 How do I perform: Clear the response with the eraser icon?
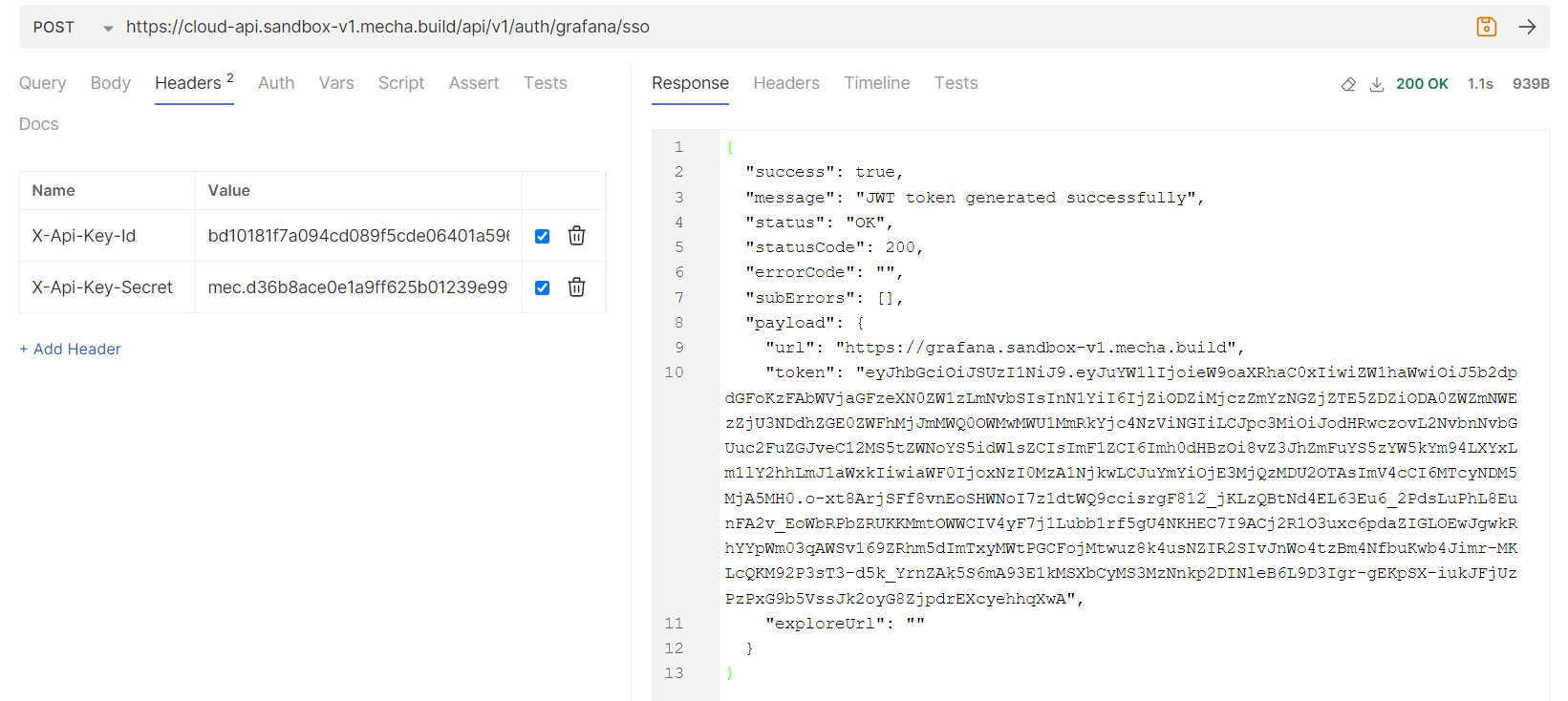point(1348,84)
